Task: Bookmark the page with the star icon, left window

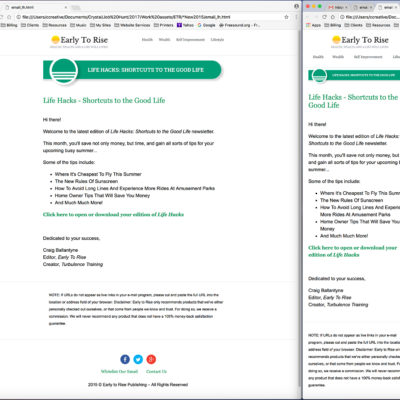Action: 286,17
